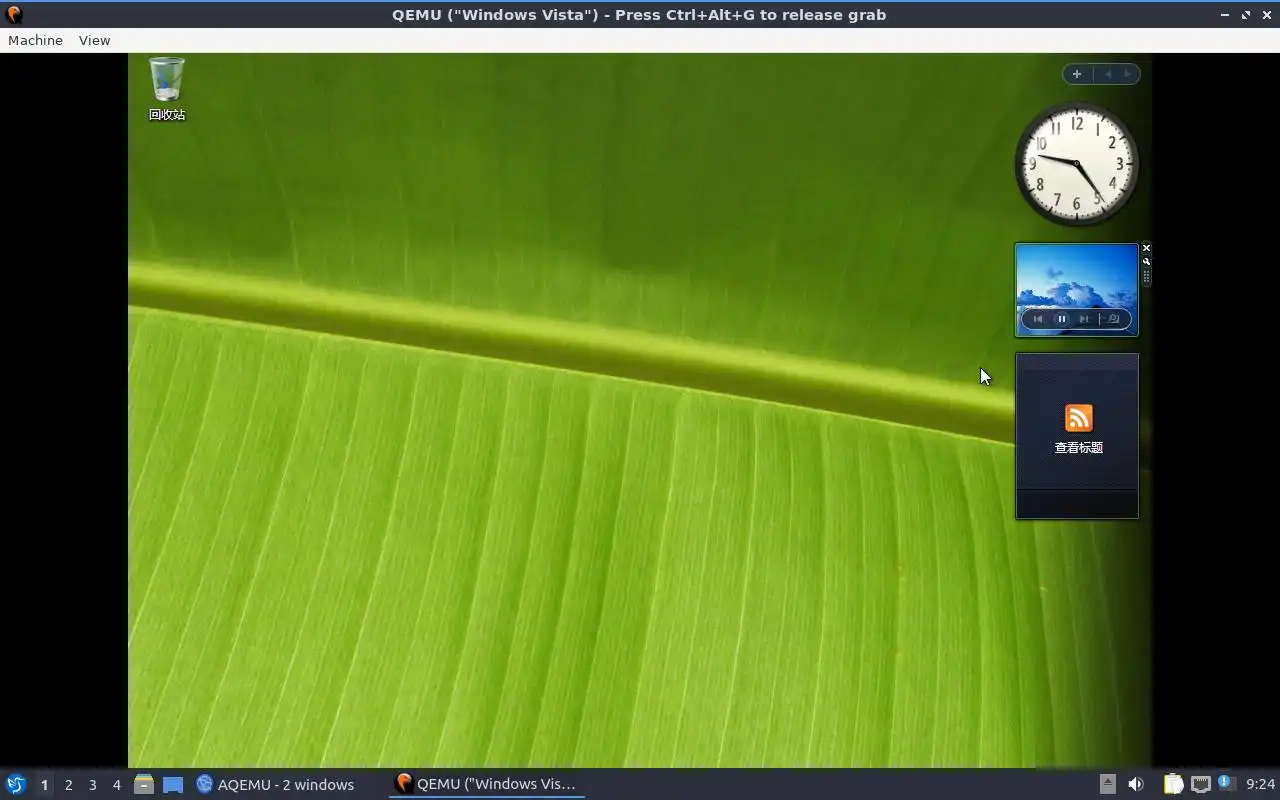1280x800 pixels.
Task: Open the notification tray icon with exclamation
Action: click(x=1227, y=783)
